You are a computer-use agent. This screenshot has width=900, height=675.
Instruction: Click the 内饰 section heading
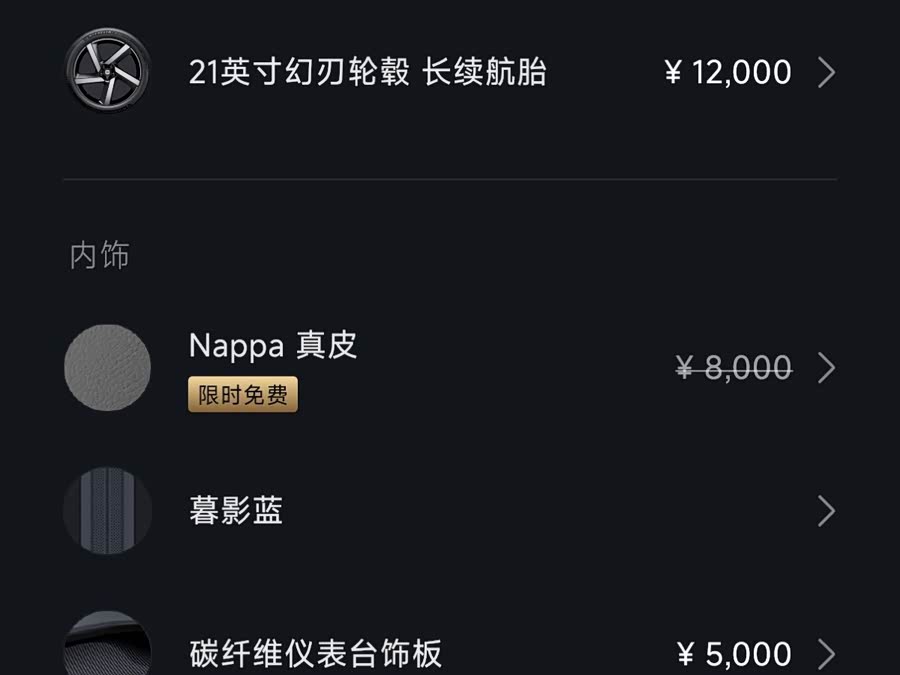point(99,255)
